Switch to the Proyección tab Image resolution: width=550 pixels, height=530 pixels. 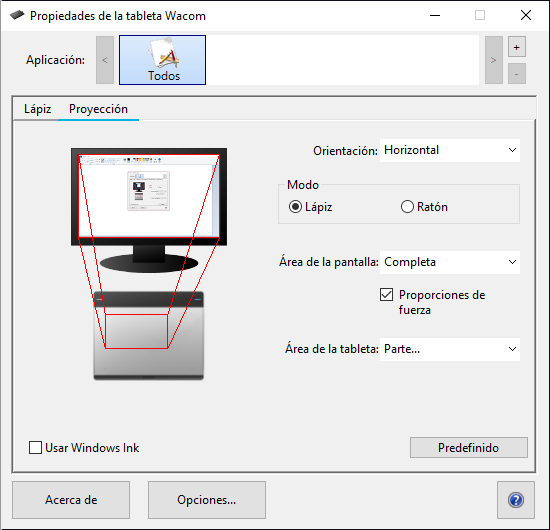98,109
